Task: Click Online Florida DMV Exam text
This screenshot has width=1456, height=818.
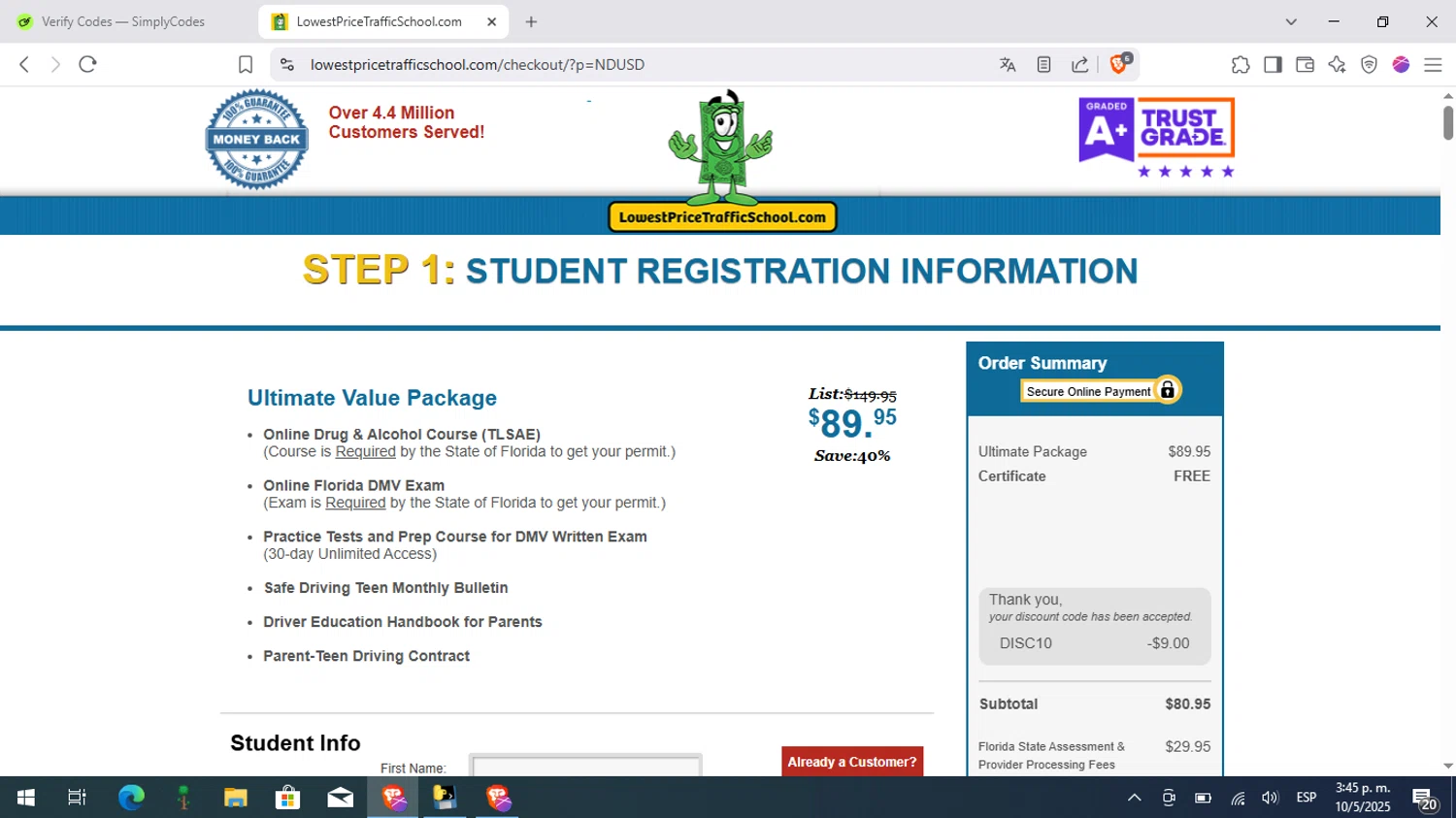Action: 353,486
